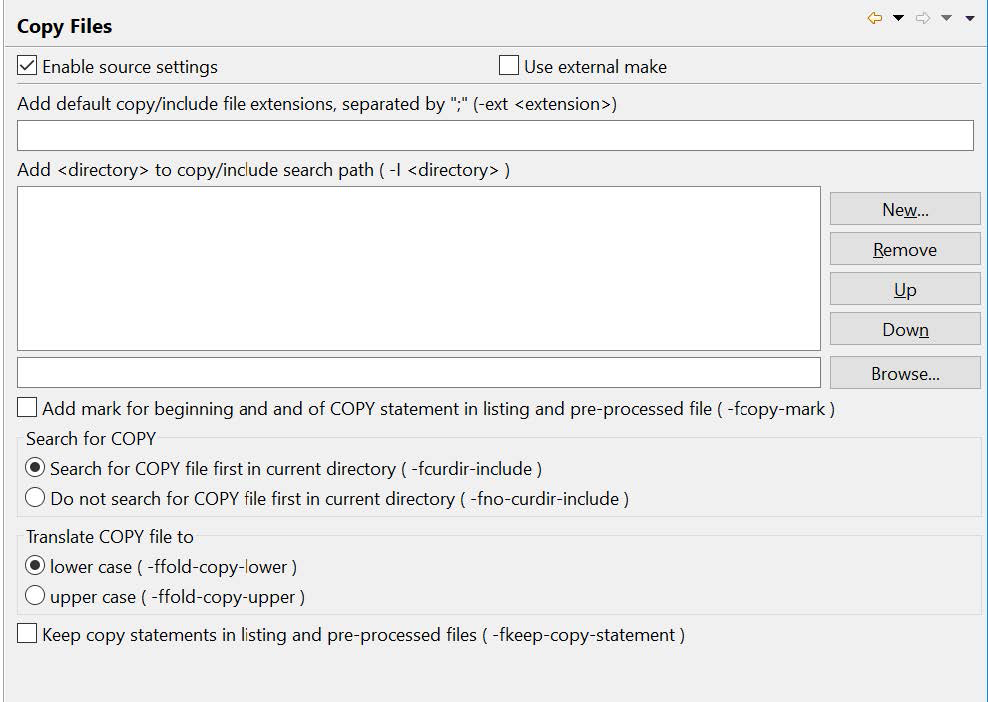
Task: Select Search for COPY file first option
Action: [35, 467]
